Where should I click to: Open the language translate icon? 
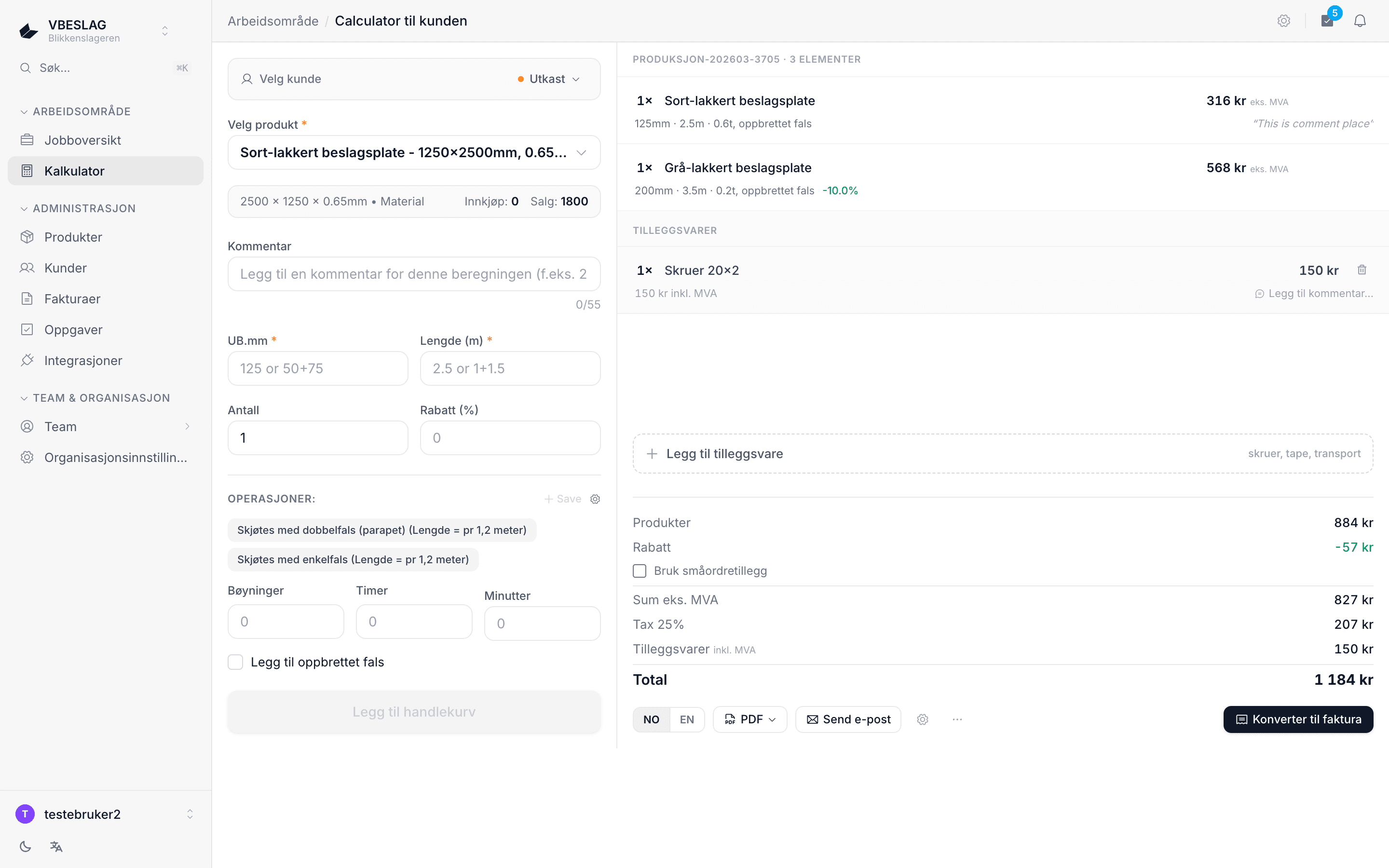click(x=56, y=846)
